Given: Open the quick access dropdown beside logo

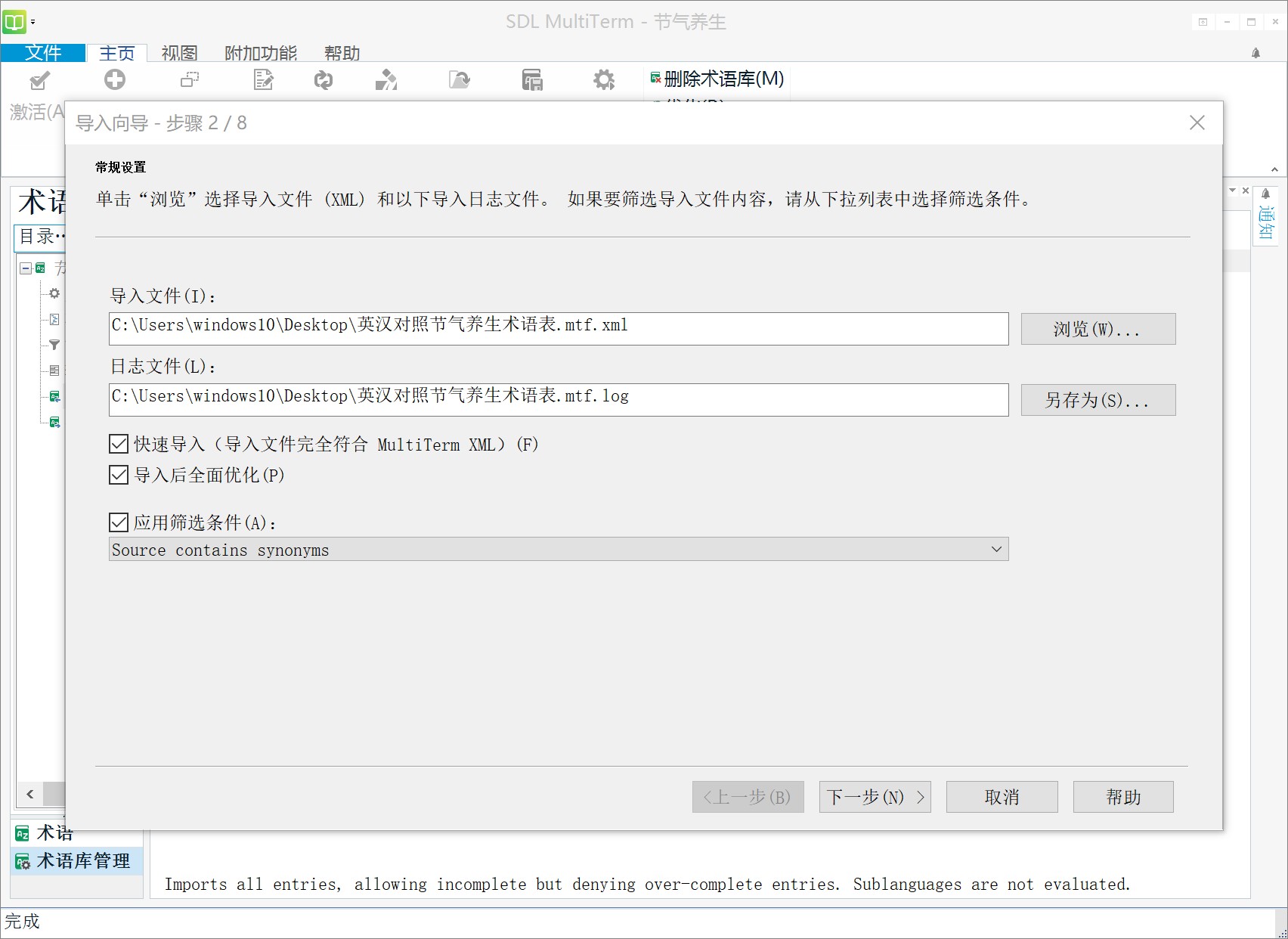Looking at the screenshot, I should (33, 22).
